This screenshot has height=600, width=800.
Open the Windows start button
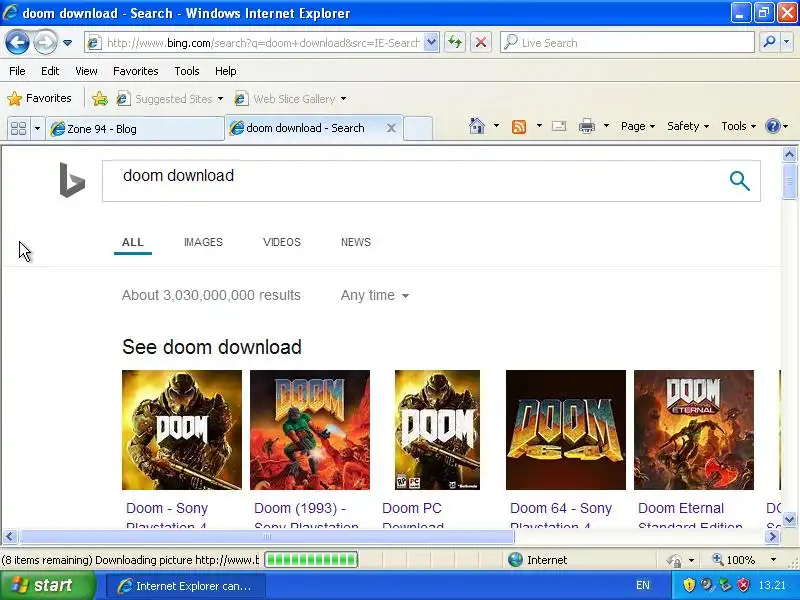click(x=47, y=585)
